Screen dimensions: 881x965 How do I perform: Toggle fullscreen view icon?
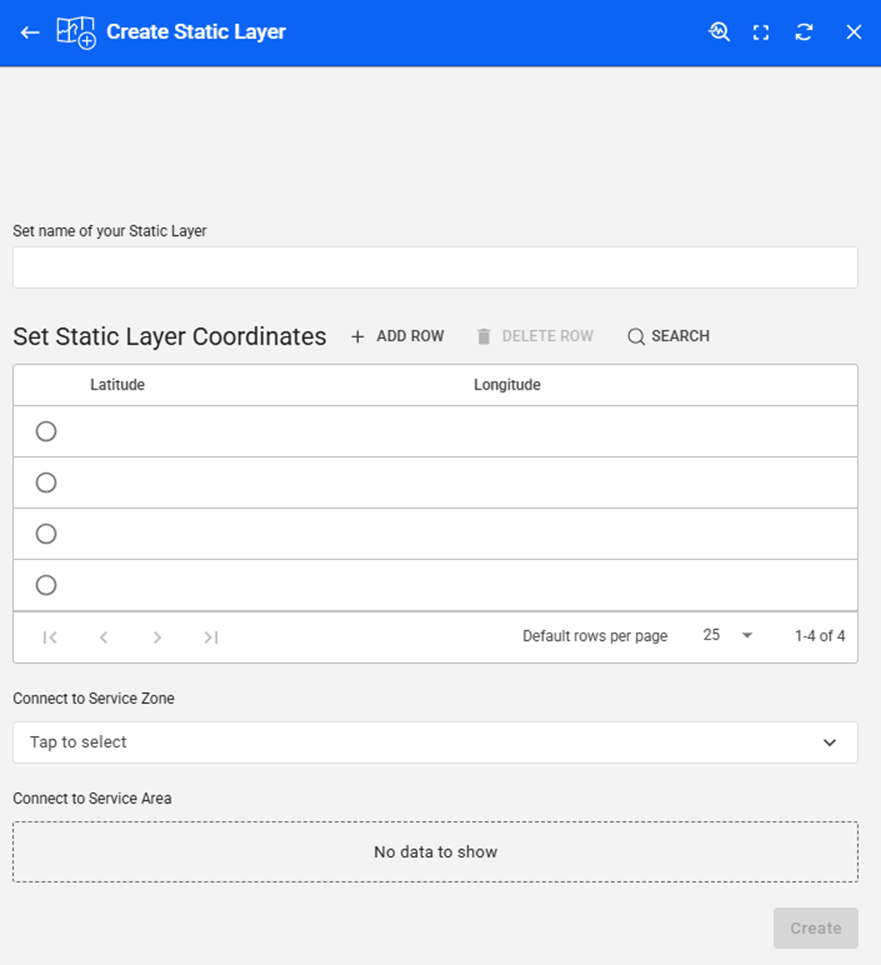pos(761,32)
